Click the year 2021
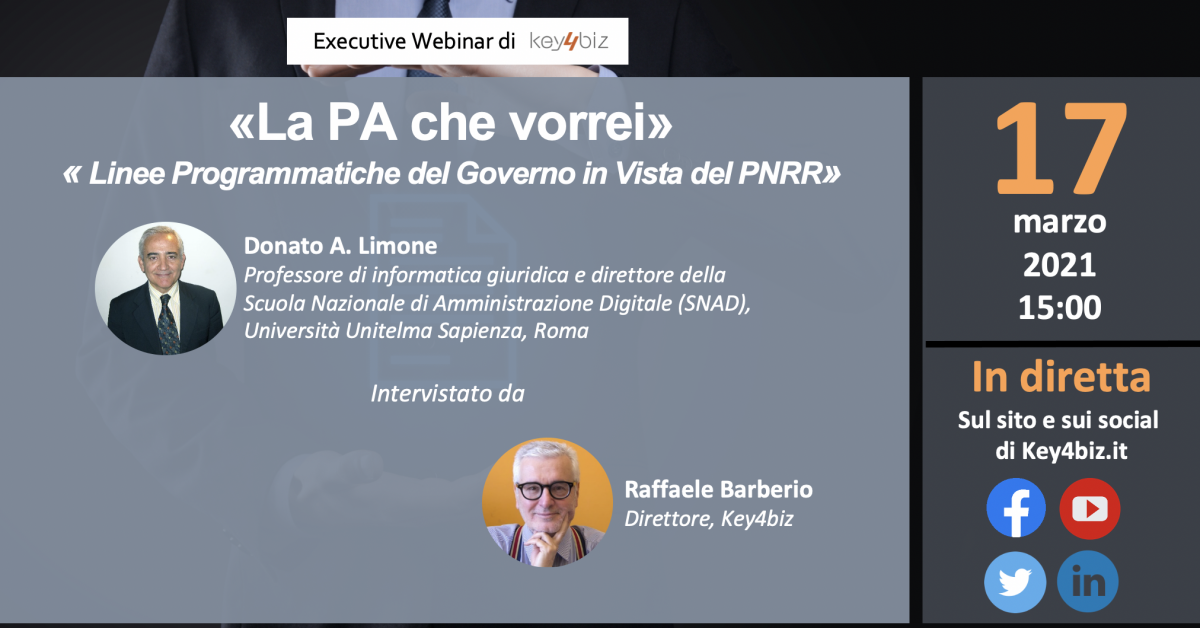The height and width of the screenshot is (628, 1200). click(1059, 265)
